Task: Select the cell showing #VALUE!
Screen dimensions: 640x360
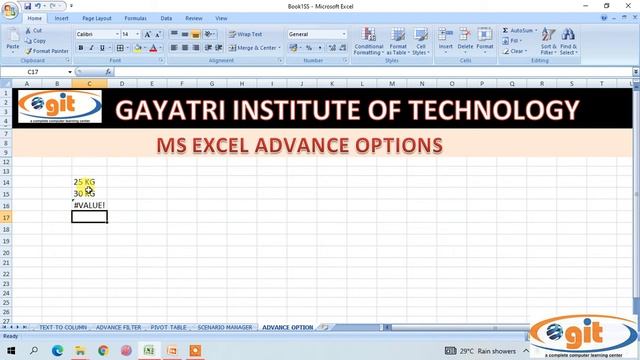Action: click(89, 205)
